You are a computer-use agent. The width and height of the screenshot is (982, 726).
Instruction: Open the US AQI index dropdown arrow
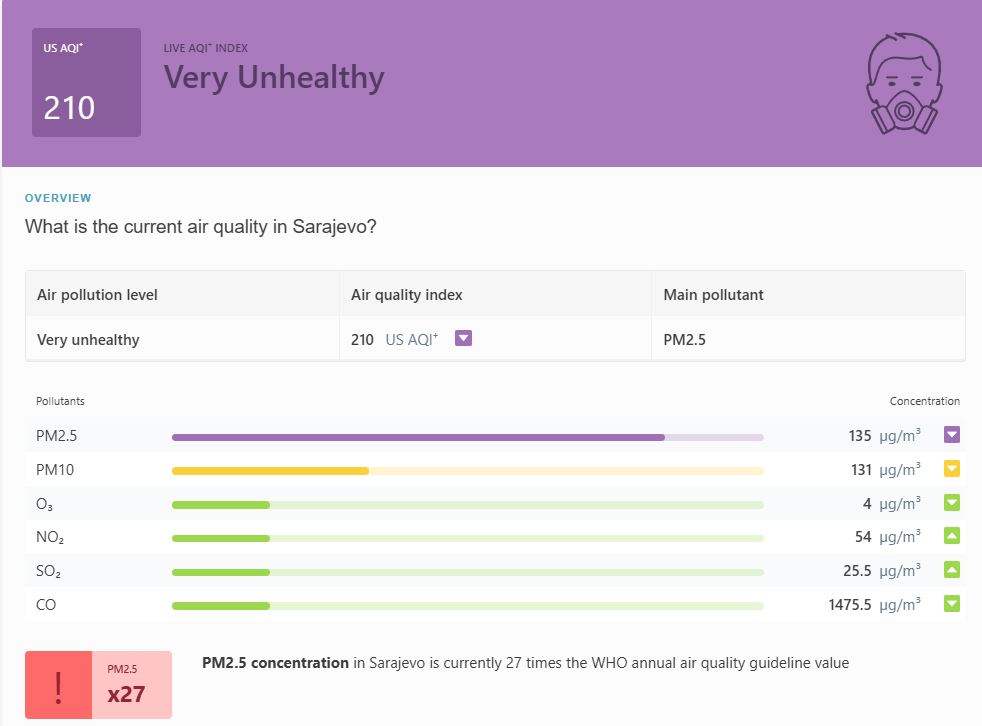(463, 339)
